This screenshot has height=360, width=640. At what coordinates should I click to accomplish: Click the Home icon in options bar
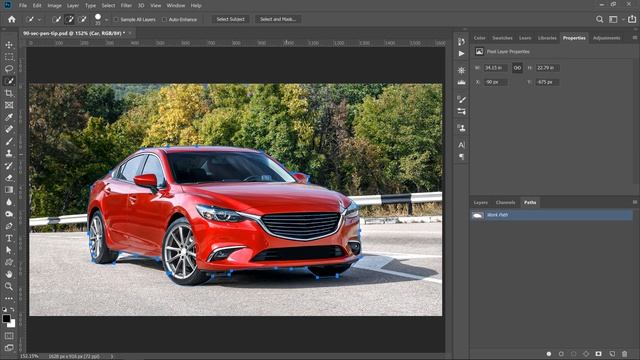12,19
